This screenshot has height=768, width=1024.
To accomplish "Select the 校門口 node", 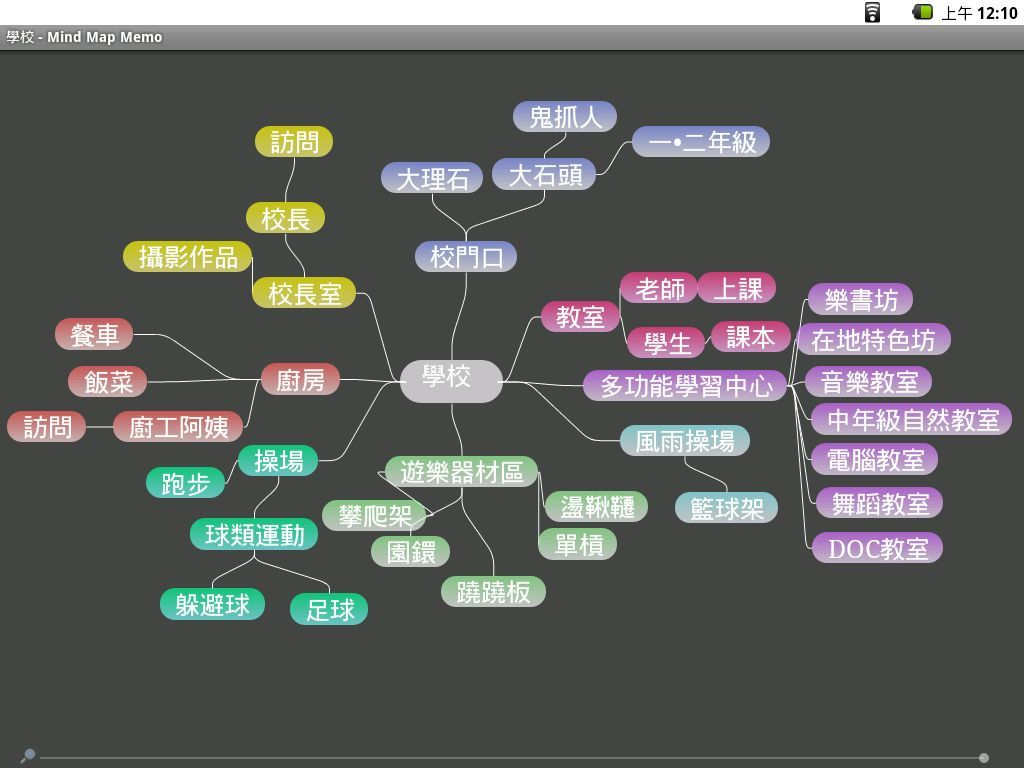I will [466, 257].
